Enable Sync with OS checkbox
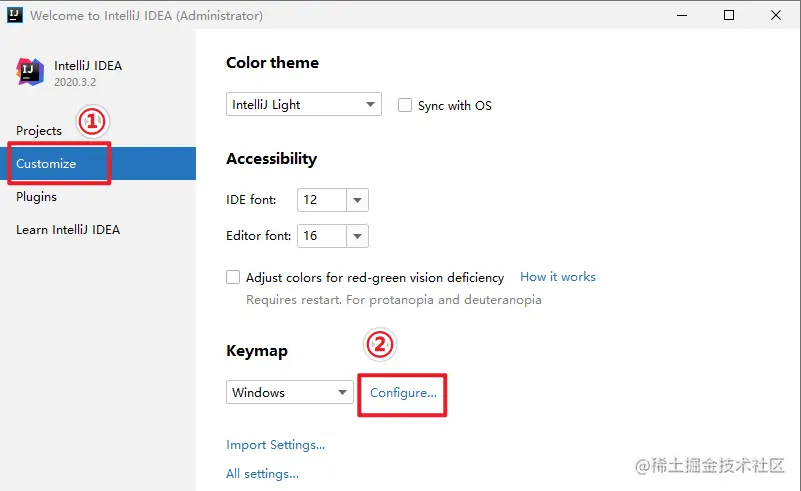Screen dimensions: 801x491 (405, 105)
